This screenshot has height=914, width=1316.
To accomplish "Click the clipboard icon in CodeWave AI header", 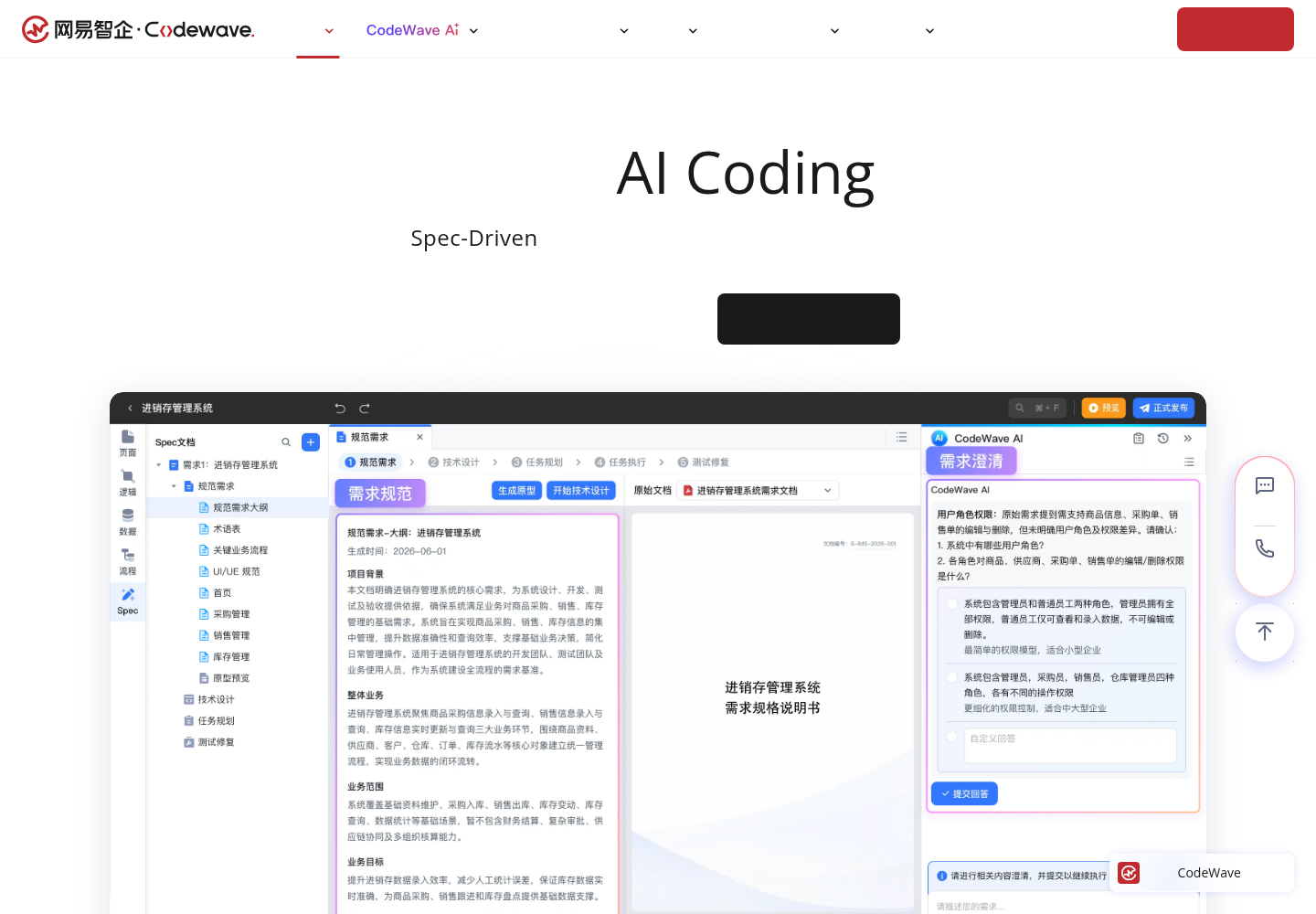I will click(x=1139, y=439).
